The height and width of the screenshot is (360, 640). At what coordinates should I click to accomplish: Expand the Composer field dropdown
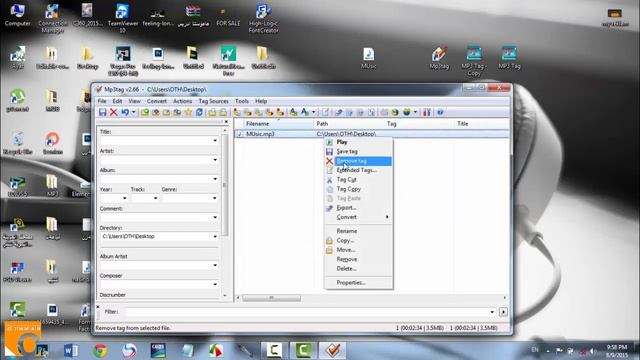pyautogui.click(x=215, y=284)
